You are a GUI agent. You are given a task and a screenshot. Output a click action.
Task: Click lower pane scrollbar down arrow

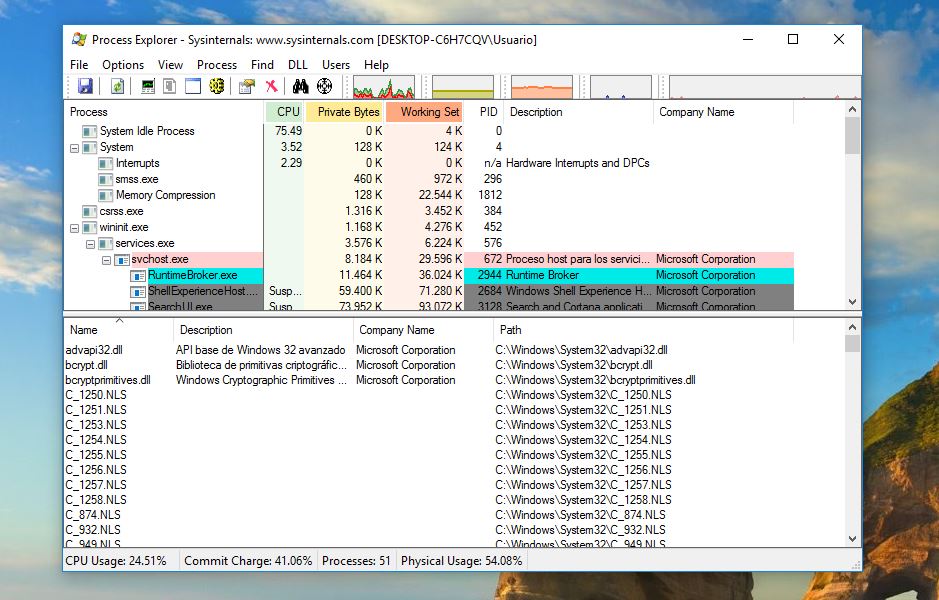[x=852, y=539]
